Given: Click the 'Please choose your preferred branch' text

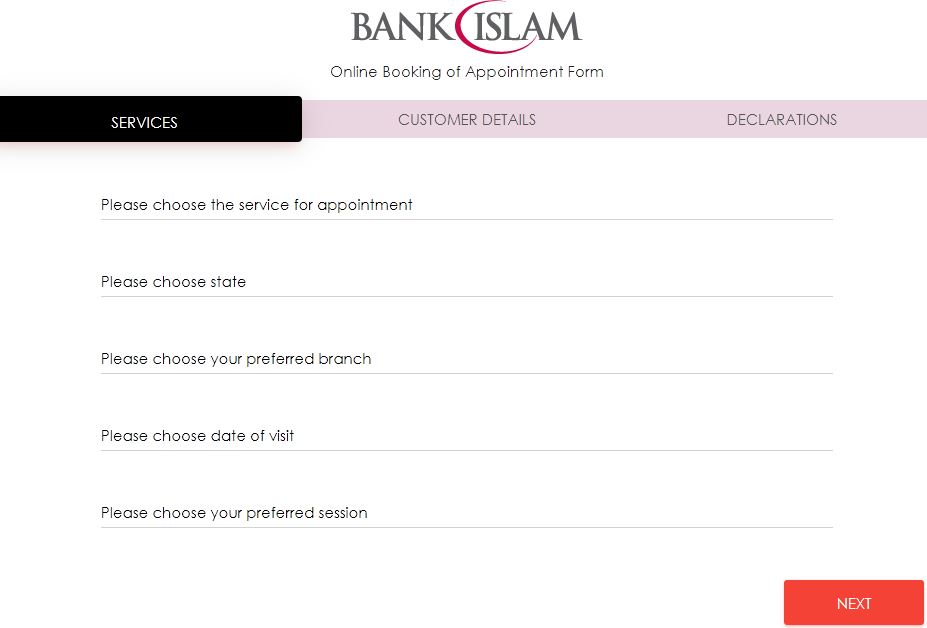Looking at the screenshot, I should 236,359.
